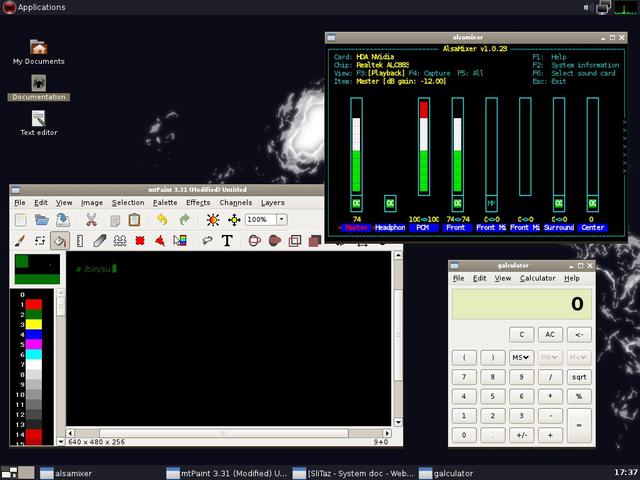Image resolution: width=640 pixels, height=480 pixels.
Task: Pick the text tool in mtPaint
Action: coord(227,240)
